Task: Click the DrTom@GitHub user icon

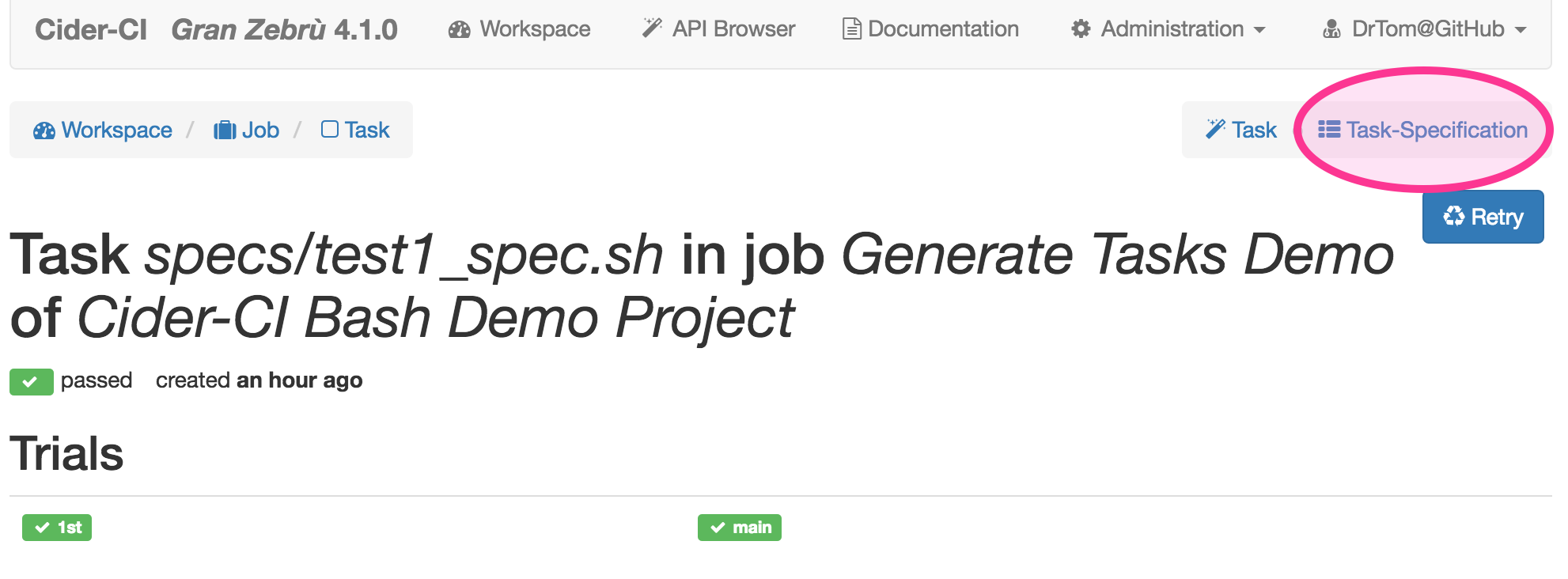Action: [x=1332, y=29]
